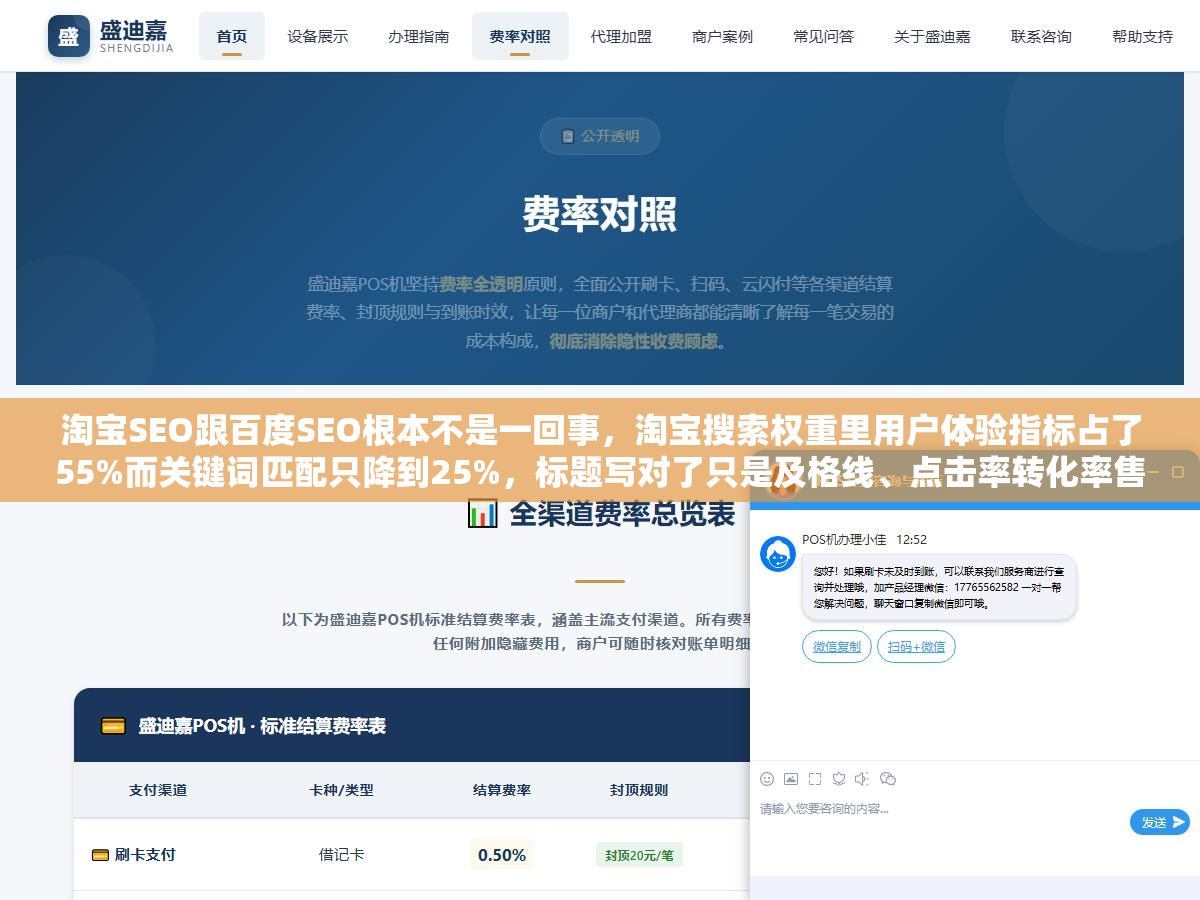Click the 封顶规则 column header
The image size is (1200, 900).
pyautogui.click(x=639, y=790)
